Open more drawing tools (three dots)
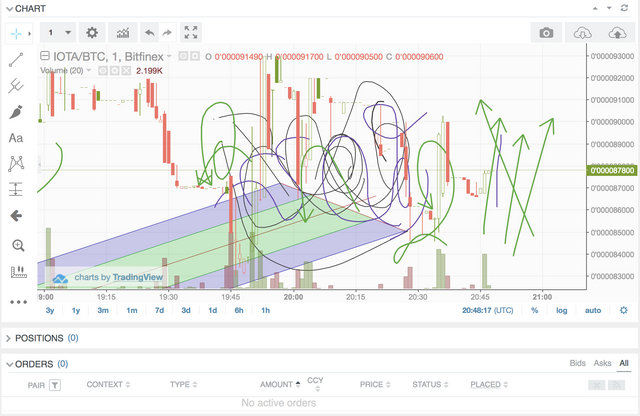Screen dimensions: 640x416 (18, 302)
